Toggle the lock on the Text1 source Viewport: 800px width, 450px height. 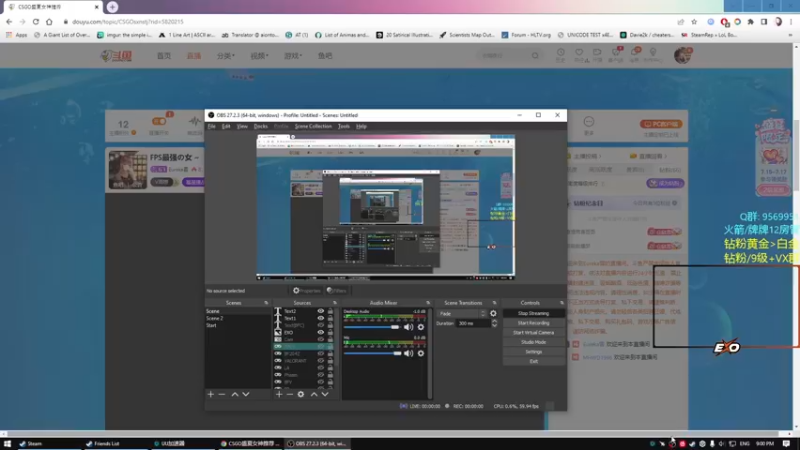pos(330,318)
